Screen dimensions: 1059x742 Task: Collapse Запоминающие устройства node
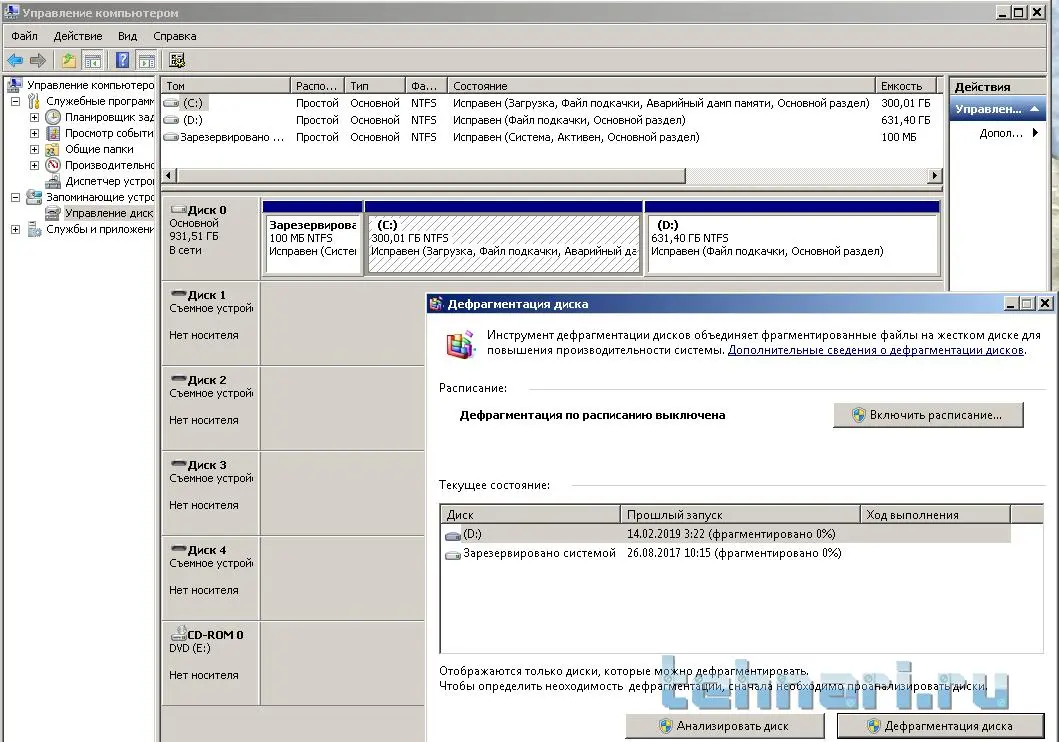pyautogui.click(x=16, y=198)
